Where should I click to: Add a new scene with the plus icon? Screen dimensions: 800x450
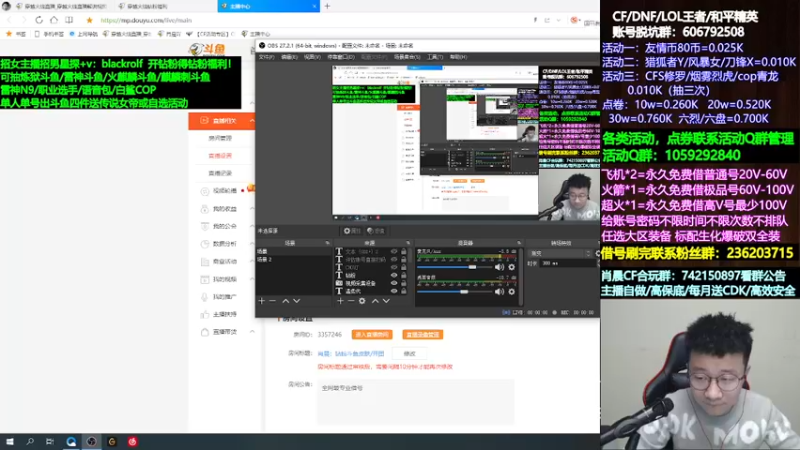pyautogui.click(x=262, y=301)
